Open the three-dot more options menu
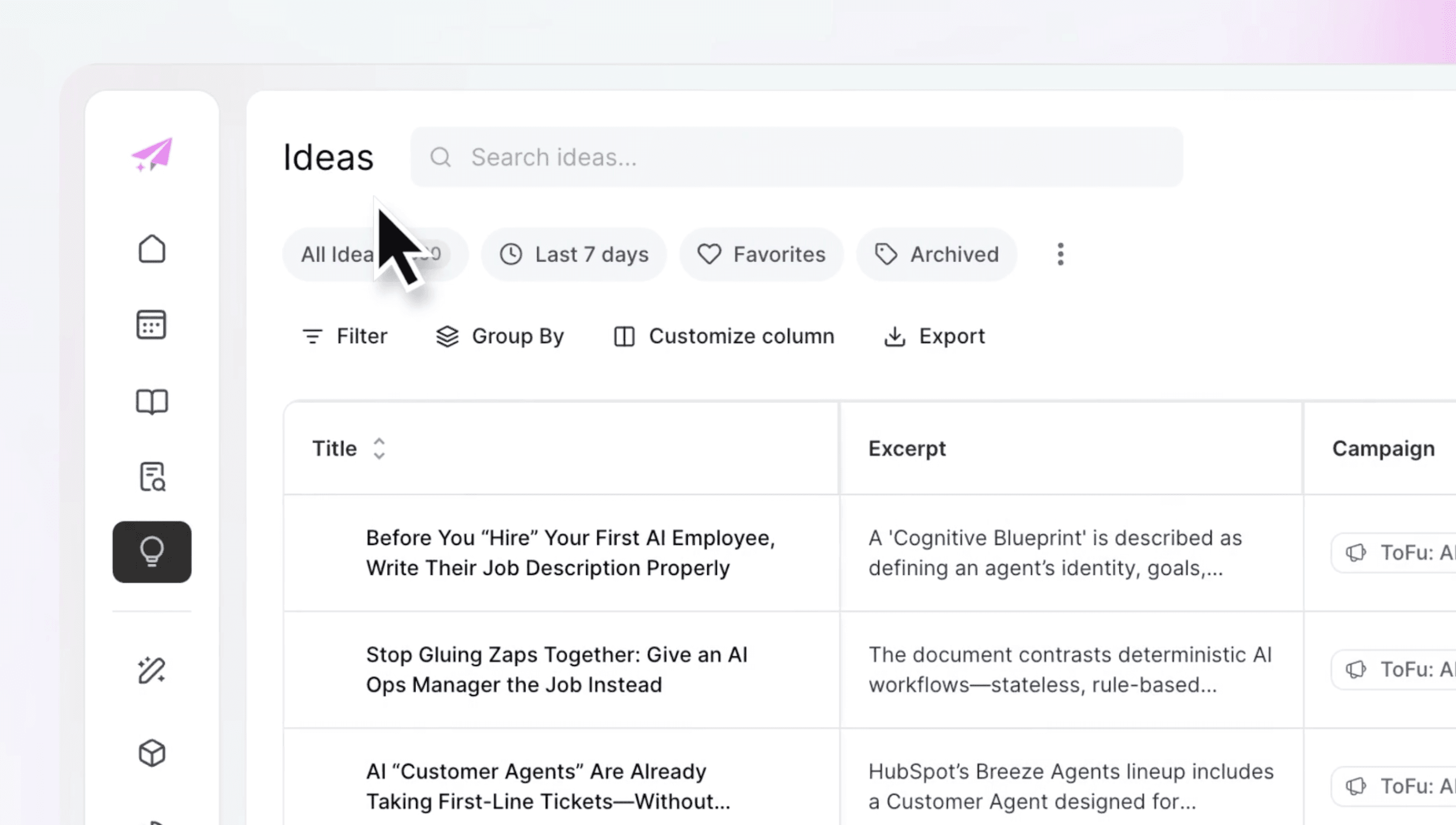The image size is (1456, 825). point(1060,254)
